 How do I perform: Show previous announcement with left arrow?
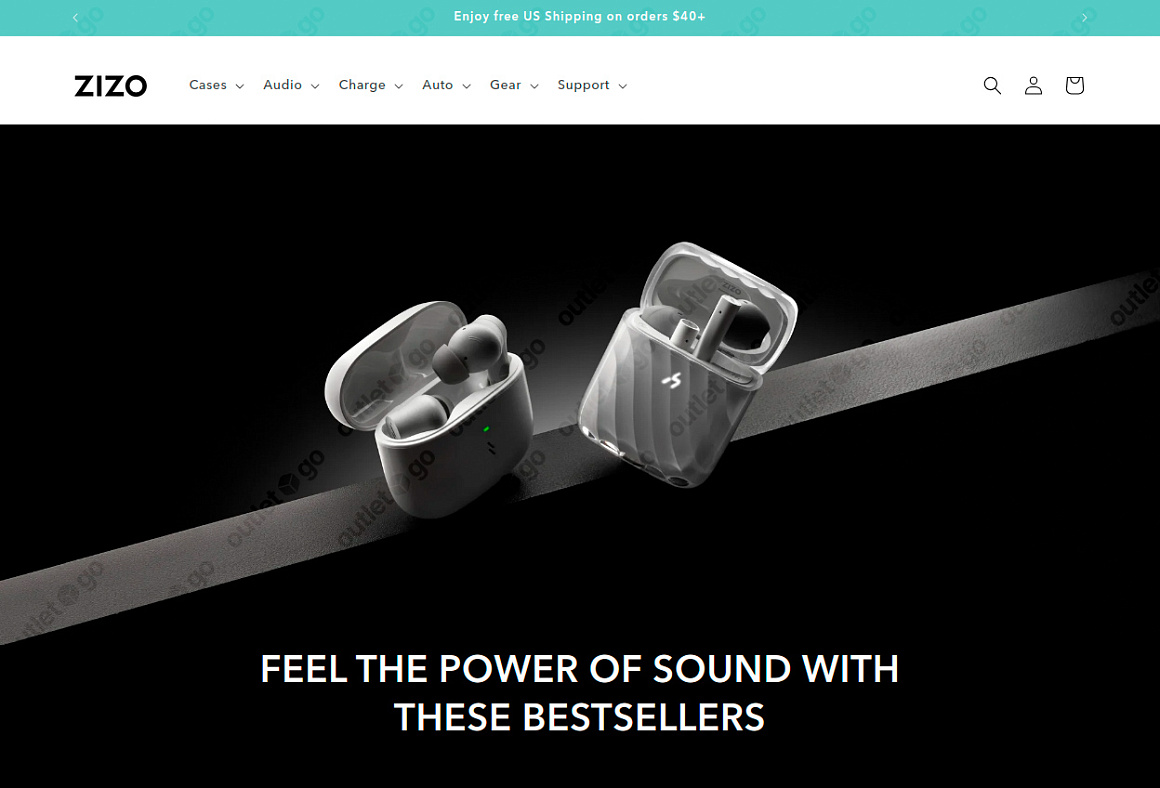point(75,17)
